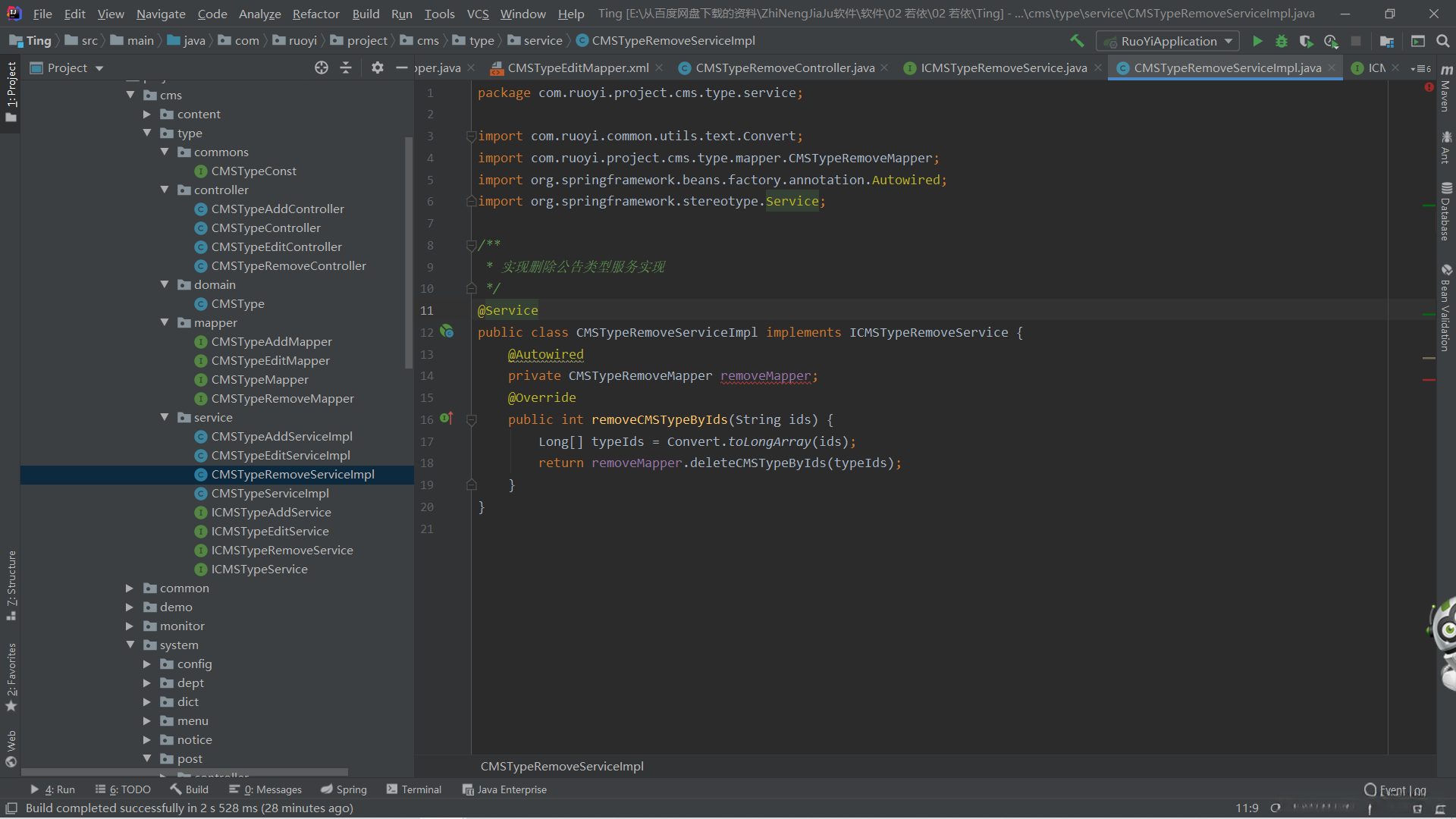The image size is (1456, 819).
Task: Select ICMSTypeRemoveService in project tree
Action: pyautogui.click(x=282, y=551)
